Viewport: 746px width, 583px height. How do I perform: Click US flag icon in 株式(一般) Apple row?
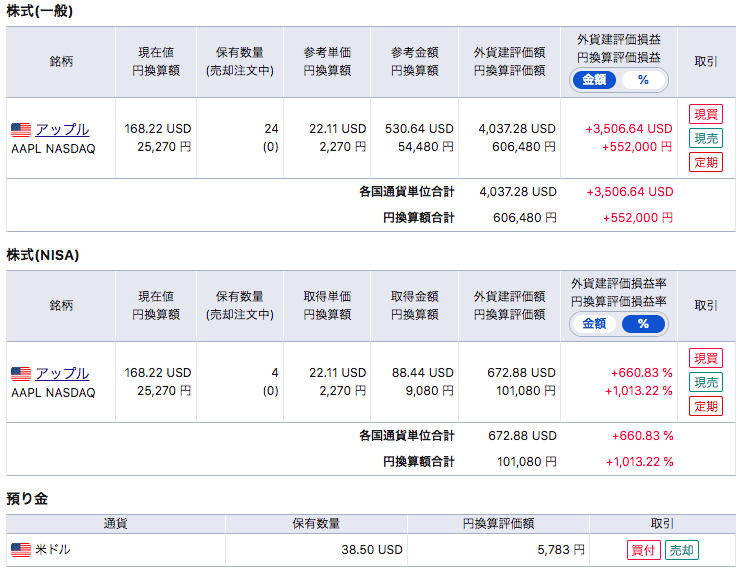click(x=21, y=130)
